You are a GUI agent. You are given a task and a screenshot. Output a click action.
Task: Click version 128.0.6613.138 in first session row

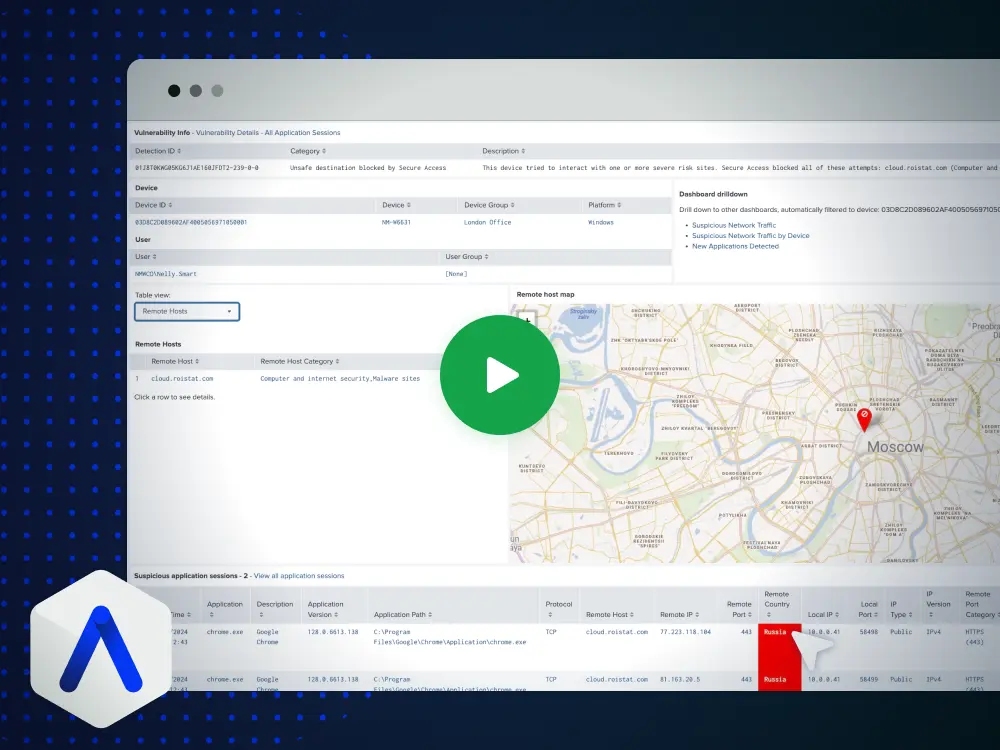333,632
